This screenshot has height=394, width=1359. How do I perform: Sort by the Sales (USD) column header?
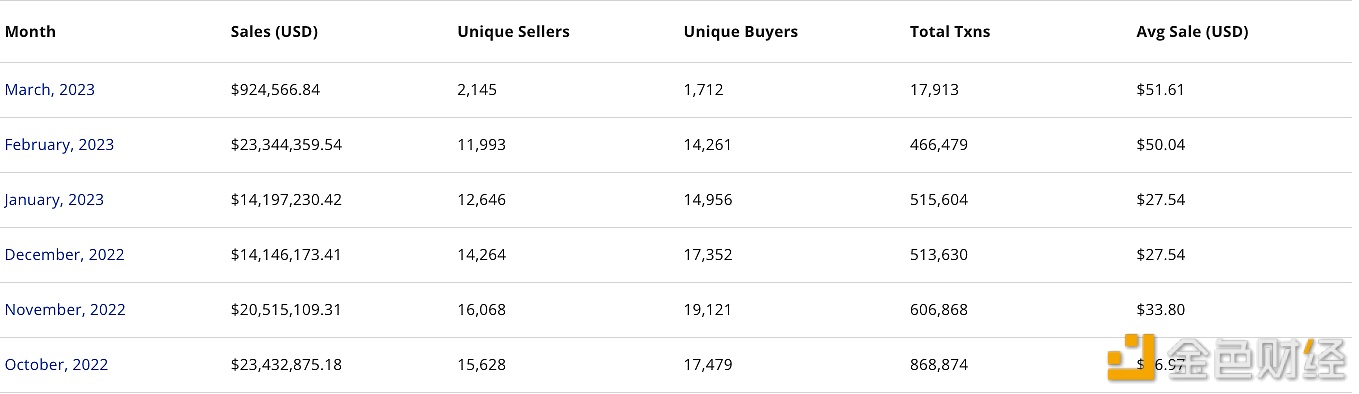[x=274, y=32]
